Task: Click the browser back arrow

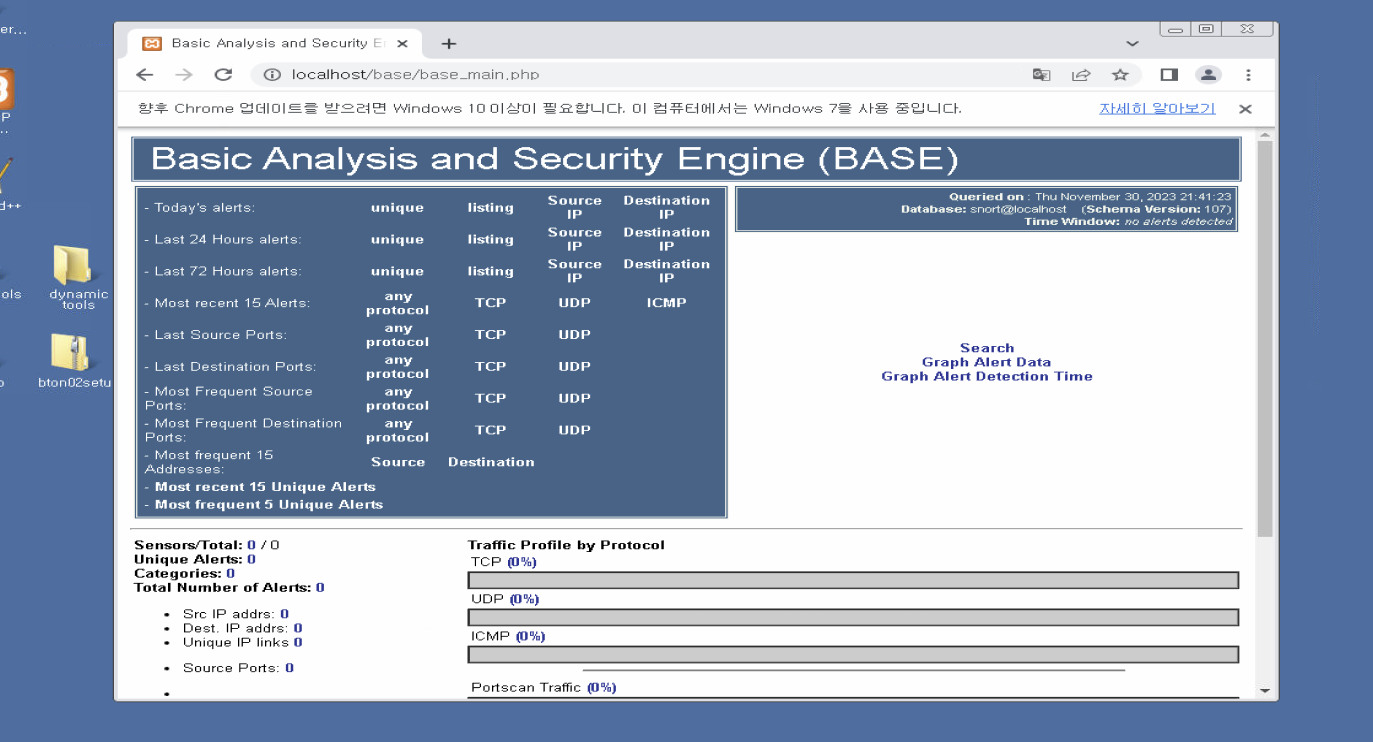Action: pos(145,75)
